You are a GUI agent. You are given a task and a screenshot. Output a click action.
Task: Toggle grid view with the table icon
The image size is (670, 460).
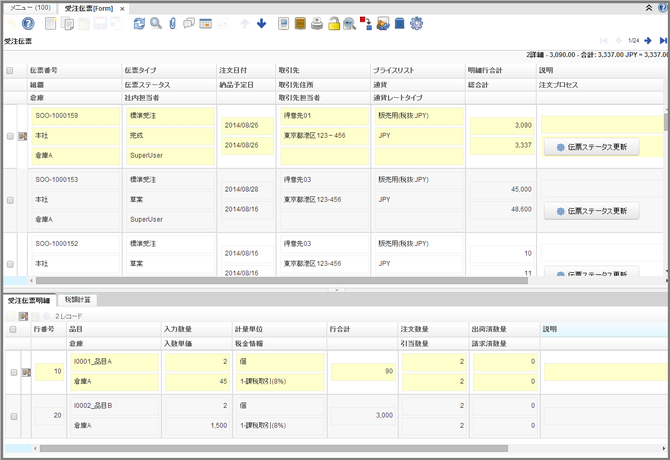[206, 23]
